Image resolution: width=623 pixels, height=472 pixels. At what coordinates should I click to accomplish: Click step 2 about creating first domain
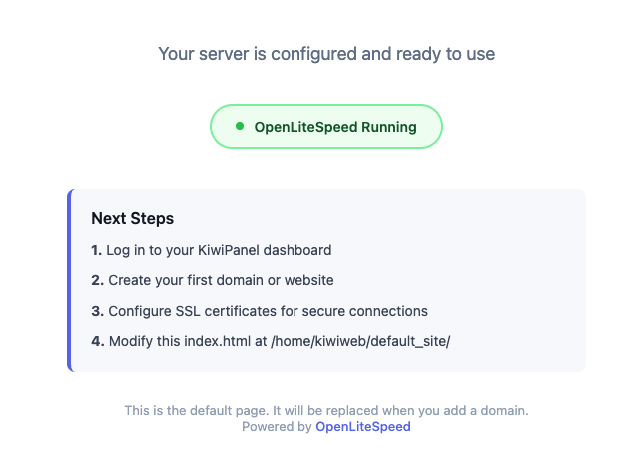coord(212,280)
